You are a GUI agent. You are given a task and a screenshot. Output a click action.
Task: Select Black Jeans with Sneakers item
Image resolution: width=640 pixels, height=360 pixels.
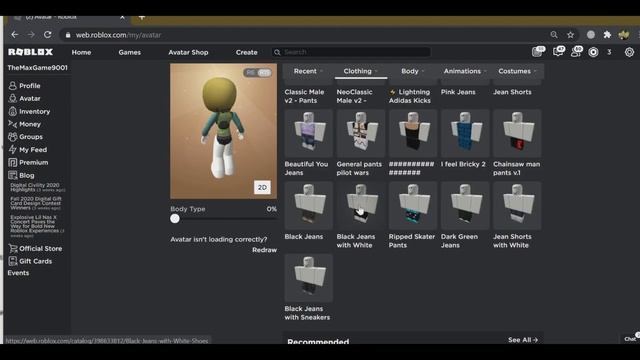[309, 287]
